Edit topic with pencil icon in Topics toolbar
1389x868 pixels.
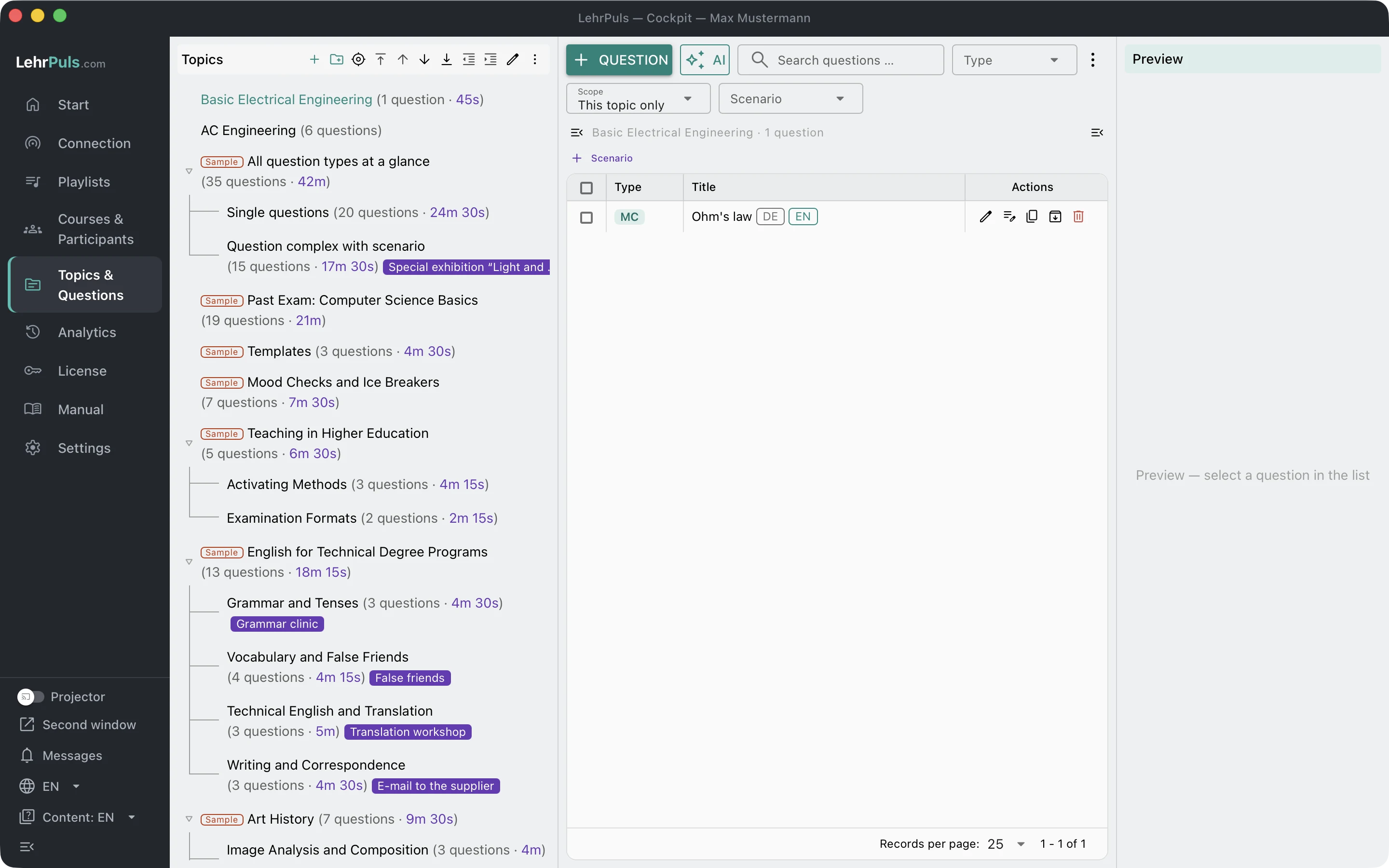(513, 59)
